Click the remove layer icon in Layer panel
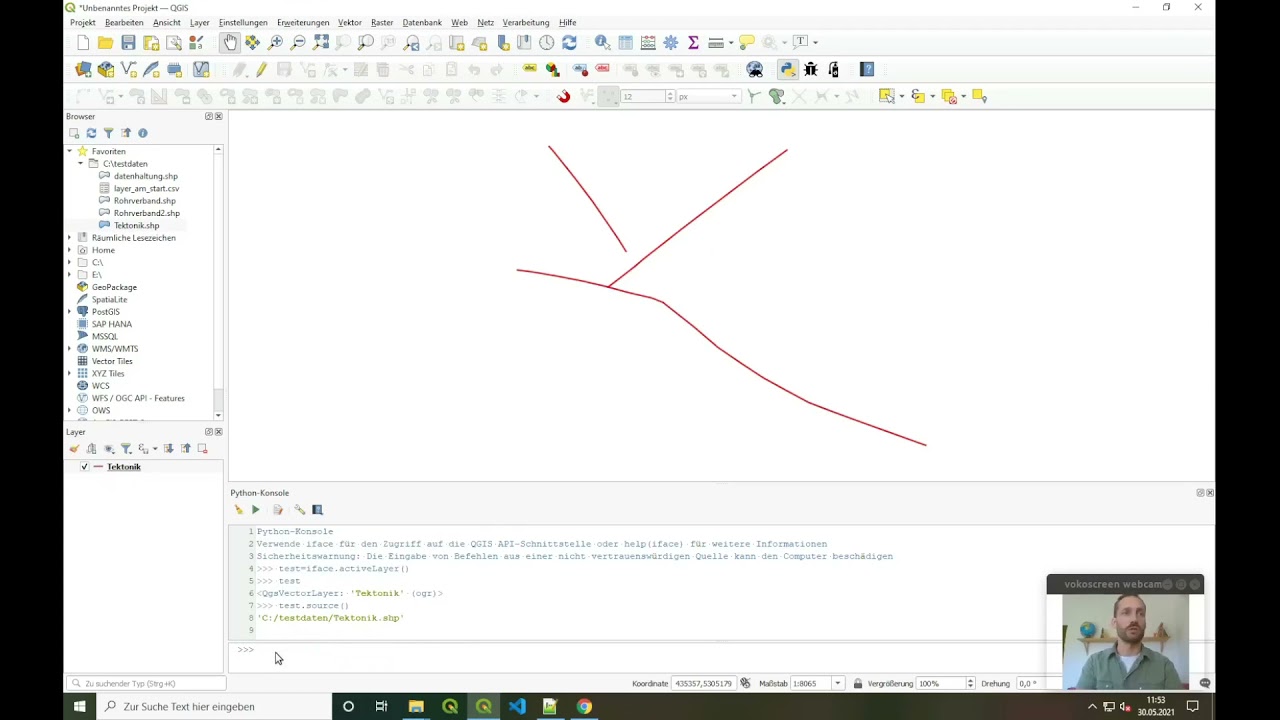Viewport: 1280px width, 720px height. (202, 449)
